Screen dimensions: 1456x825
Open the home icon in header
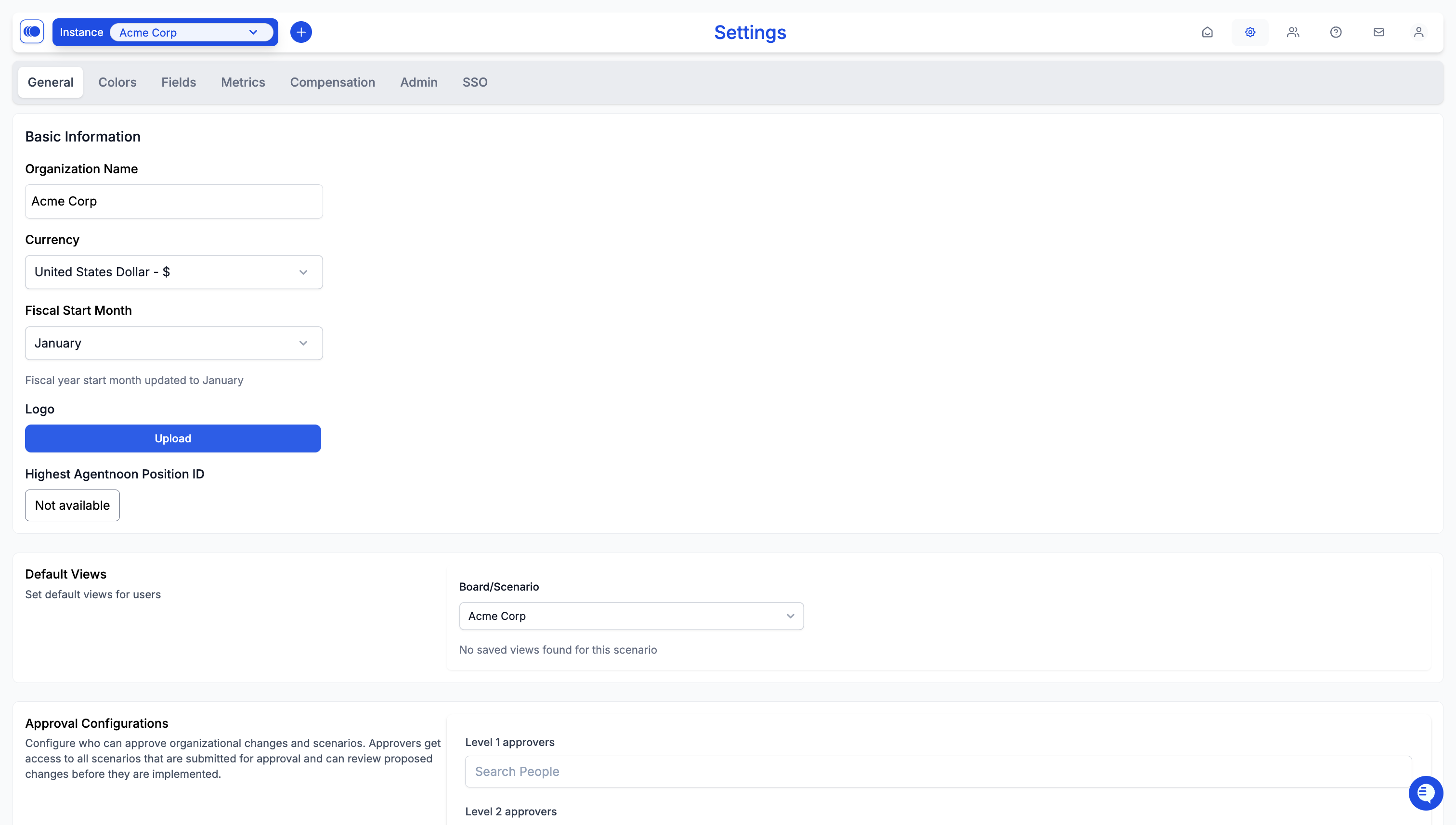click(x=1207, y=32)
